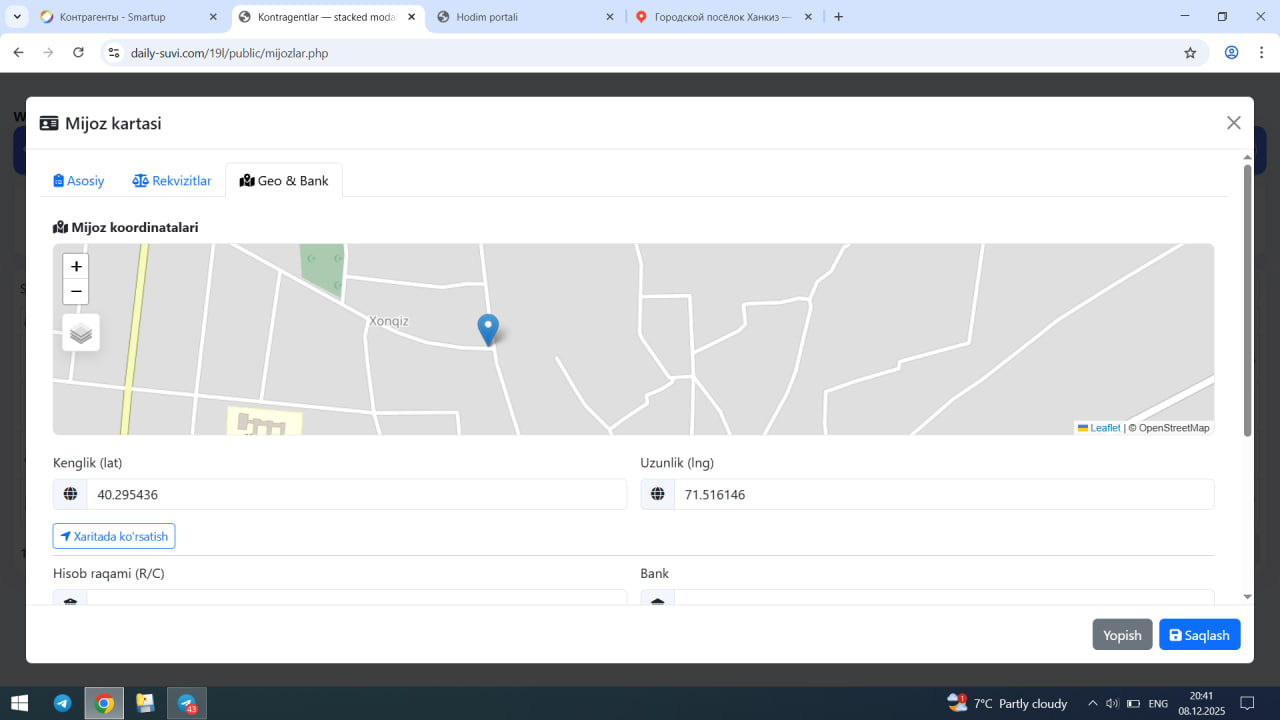Close the Городской посёлок Ханкиз tab
This screenshot has width=1280, height=720.
(808, 17)
